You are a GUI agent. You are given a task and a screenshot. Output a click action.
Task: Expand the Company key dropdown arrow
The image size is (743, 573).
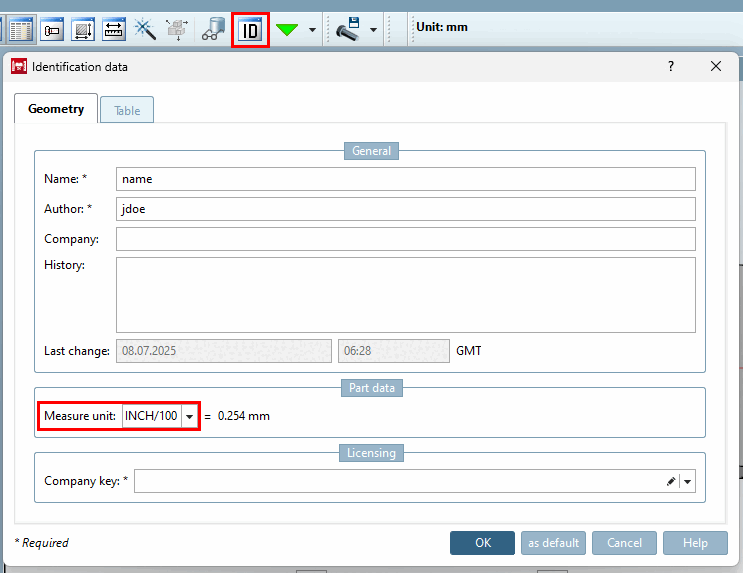coord(687,482)
